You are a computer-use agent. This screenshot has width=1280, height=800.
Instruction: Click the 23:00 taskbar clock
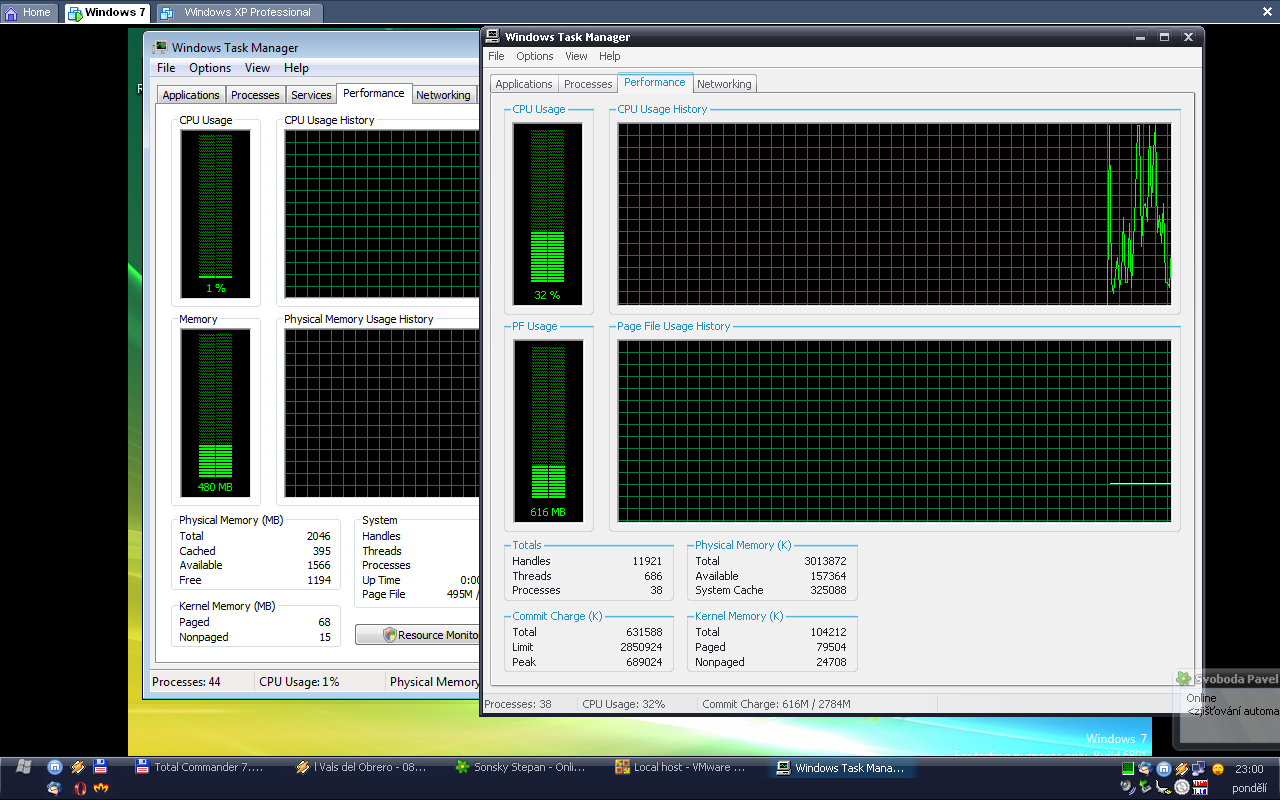coord(1249,769)
